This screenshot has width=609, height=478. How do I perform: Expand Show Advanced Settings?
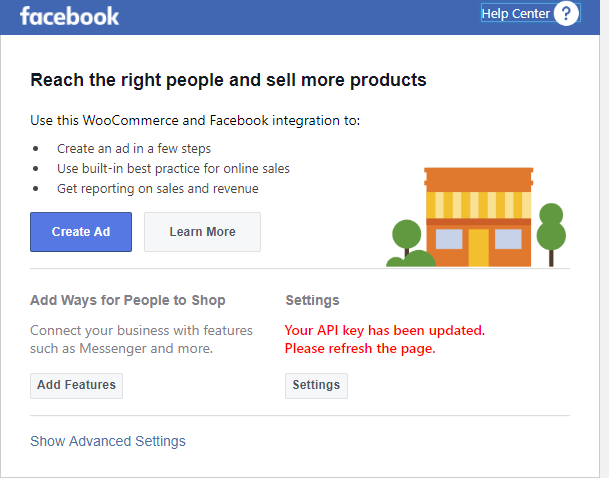tap(108, 441)
